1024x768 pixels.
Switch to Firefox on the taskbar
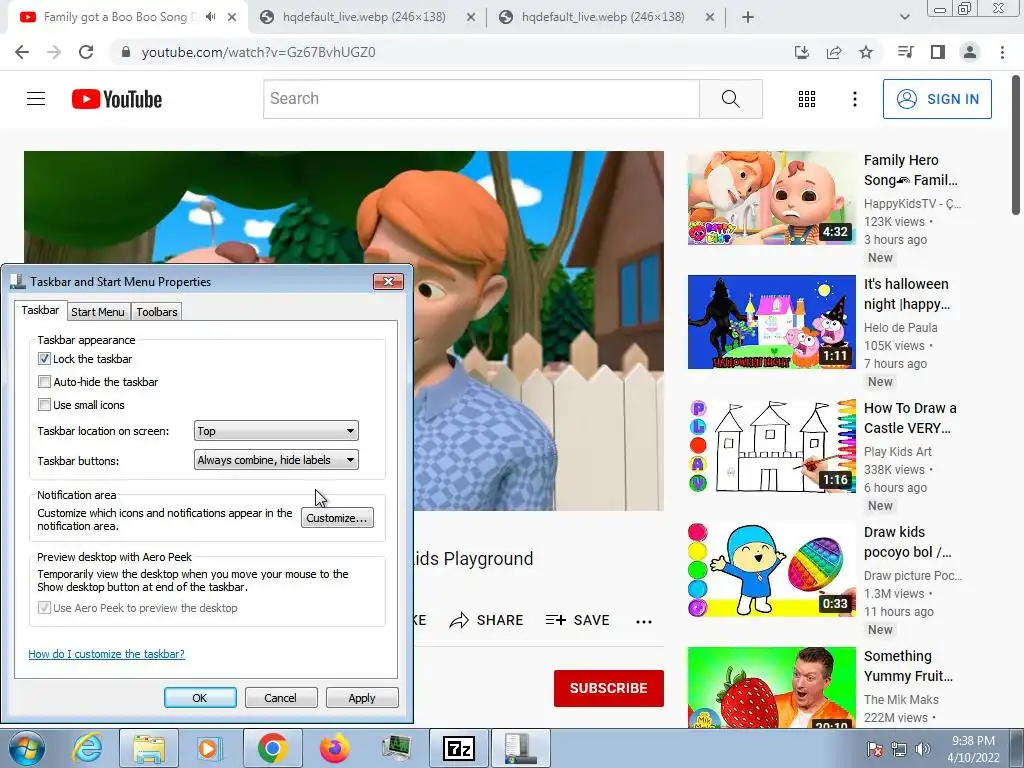(x=334, y=748)
